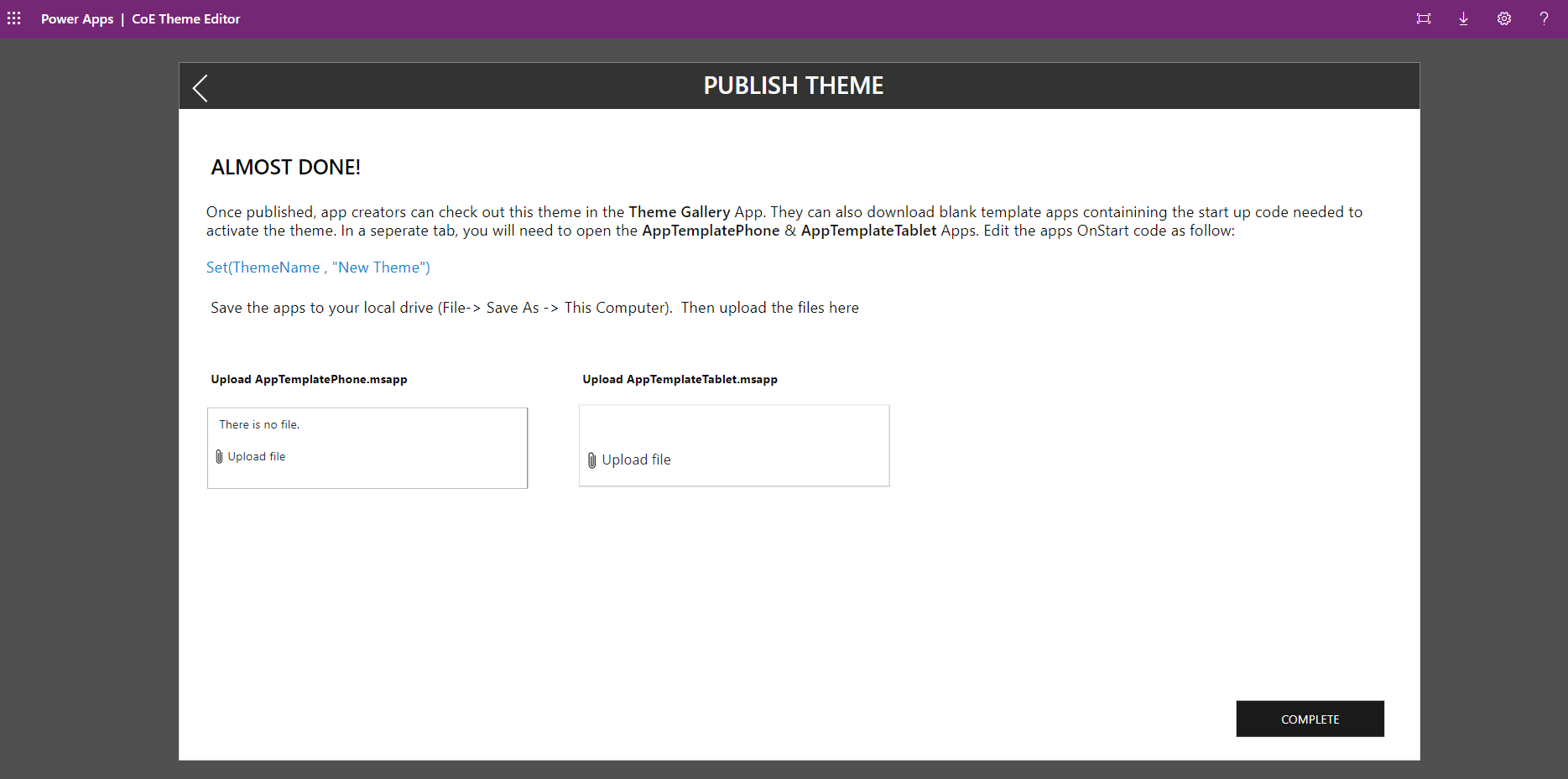The image size is (1568, 779).
Task: Click paperclip icon in AppTemplatePhone upload box
Action: (219, 456)
